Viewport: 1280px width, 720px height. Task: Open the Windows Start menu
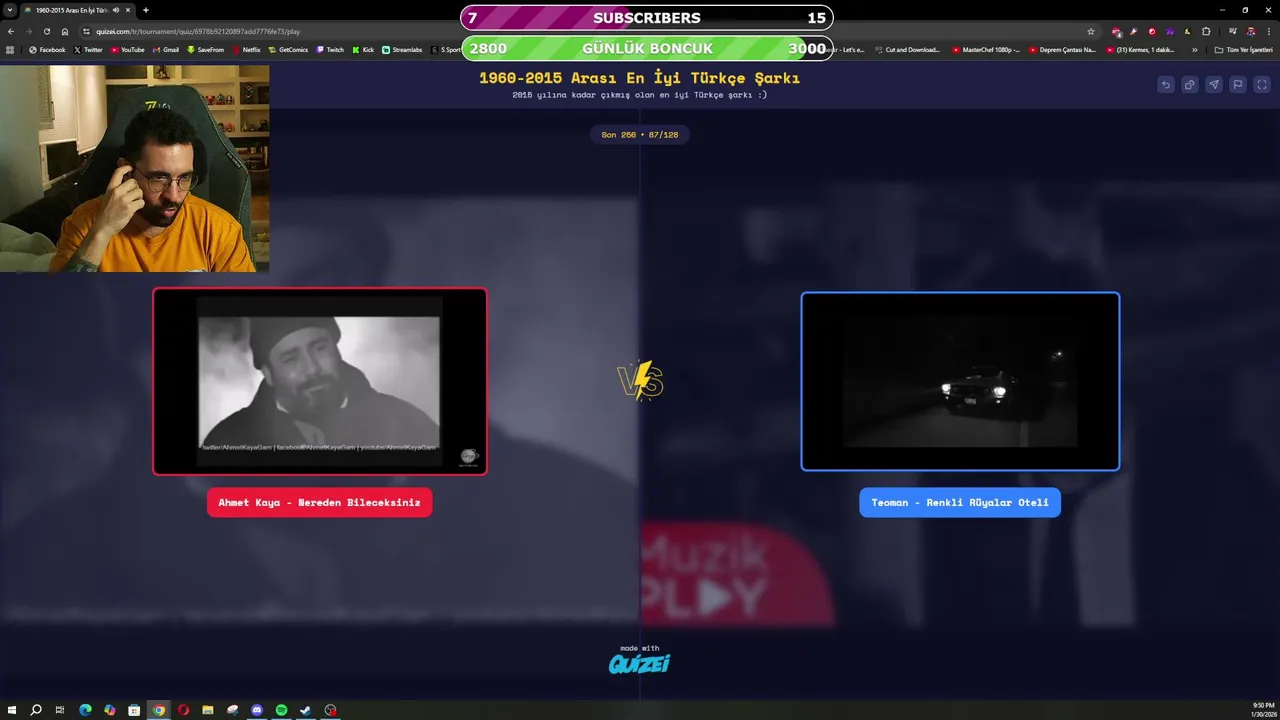tap(11, 710)
